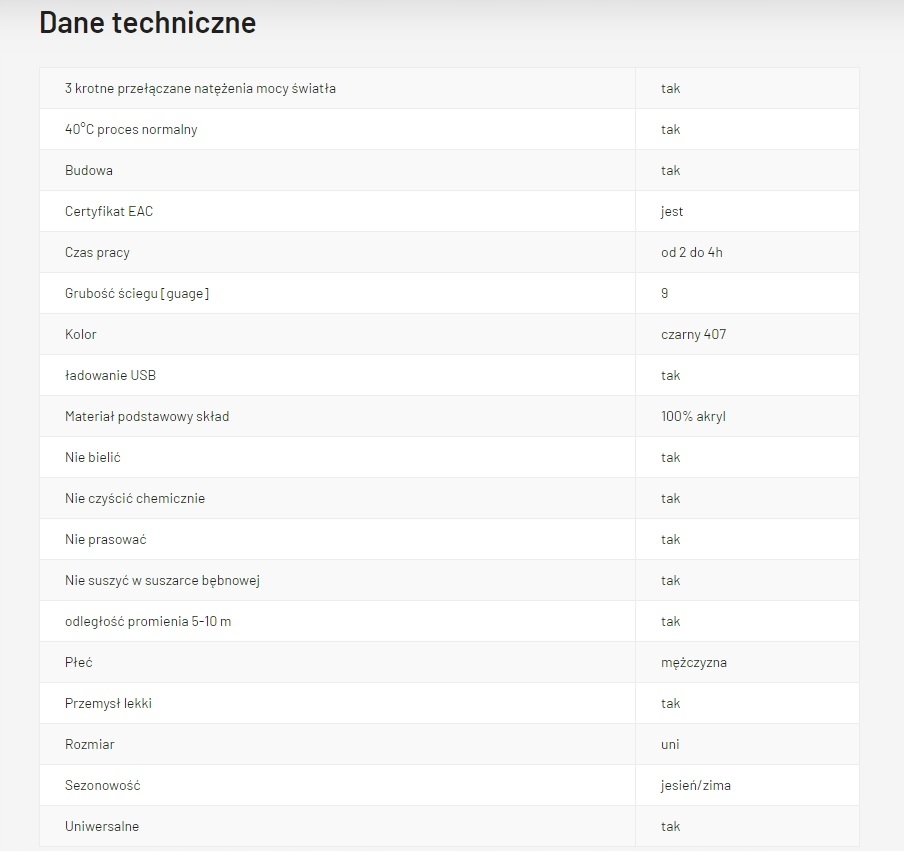
Task: Click the "uni" size value
Action: [670, 745]
